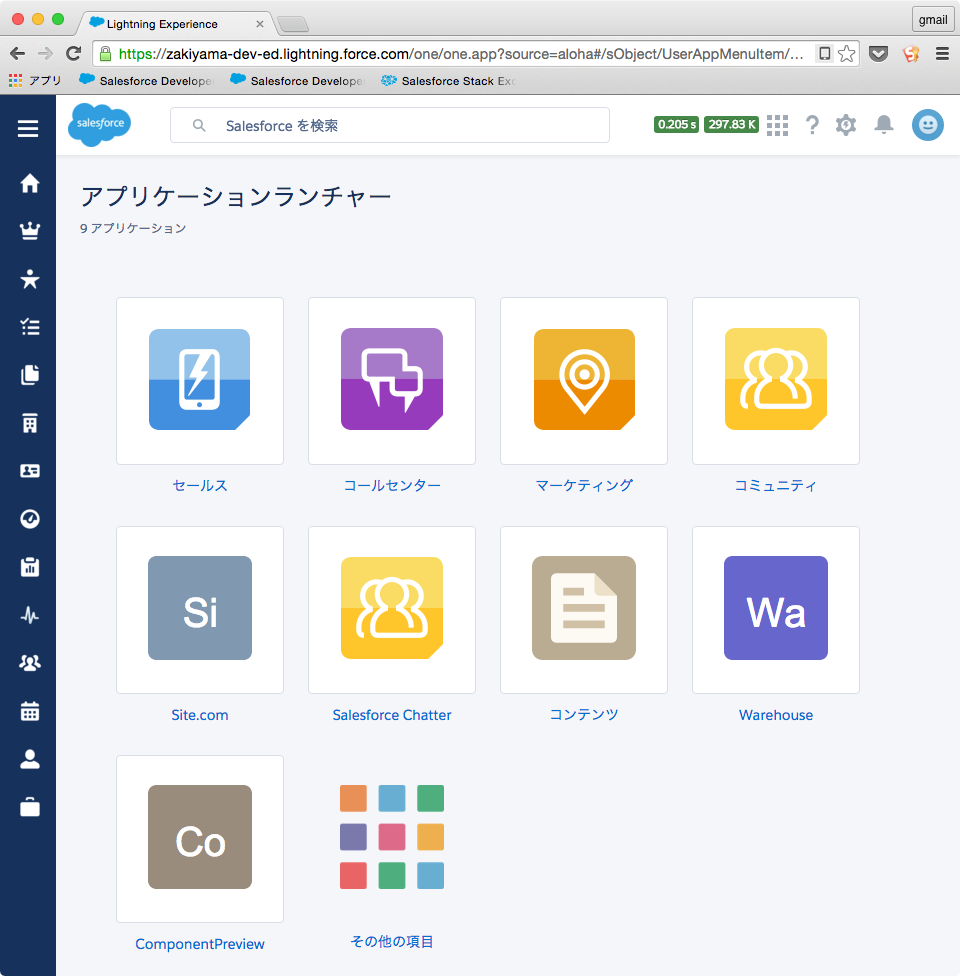Screen dimensions: 960x976
Task: Launch the コールセンター app tile
Action: click(392, 380)
